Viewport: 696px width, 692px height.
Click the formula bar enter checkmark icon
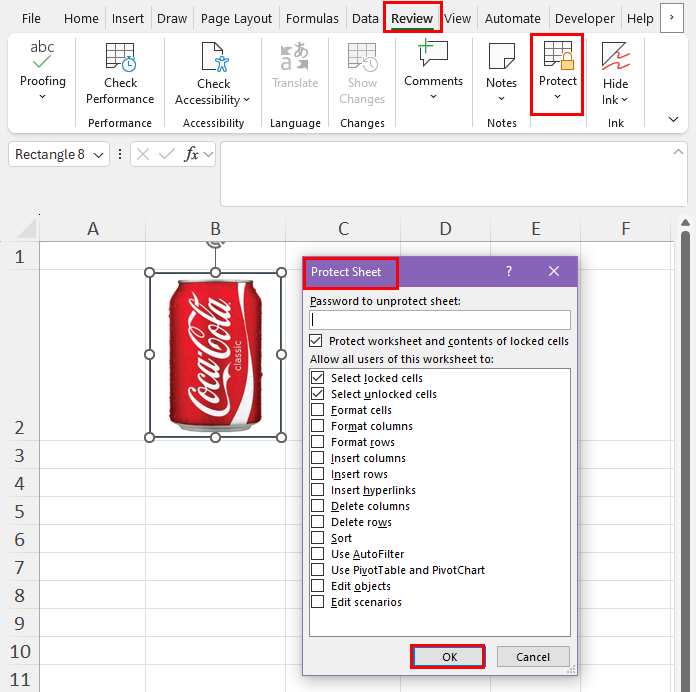(x=166, y=154)
